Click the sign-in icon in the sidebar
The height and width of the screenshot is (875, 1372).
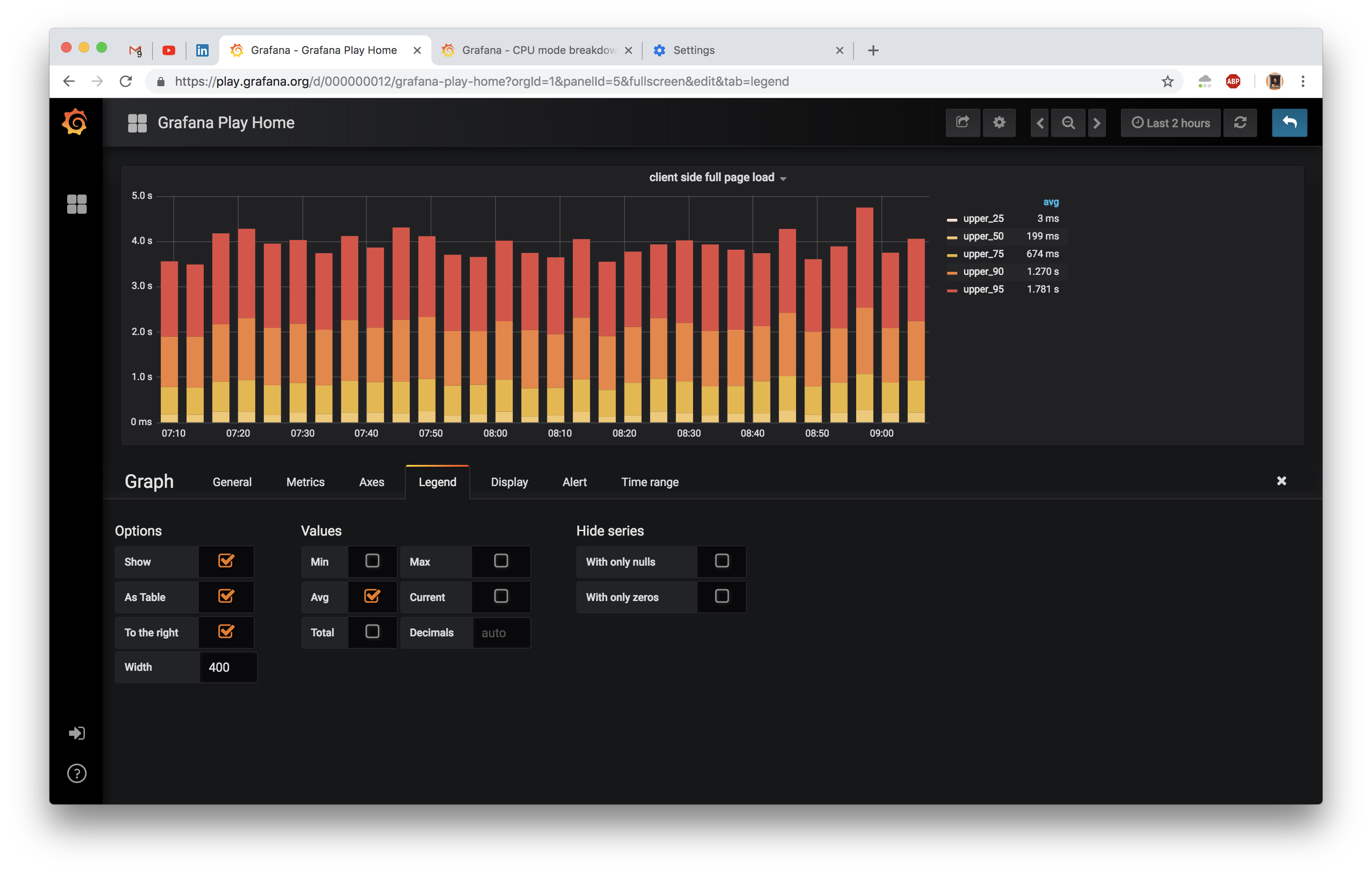pos(76,733)
